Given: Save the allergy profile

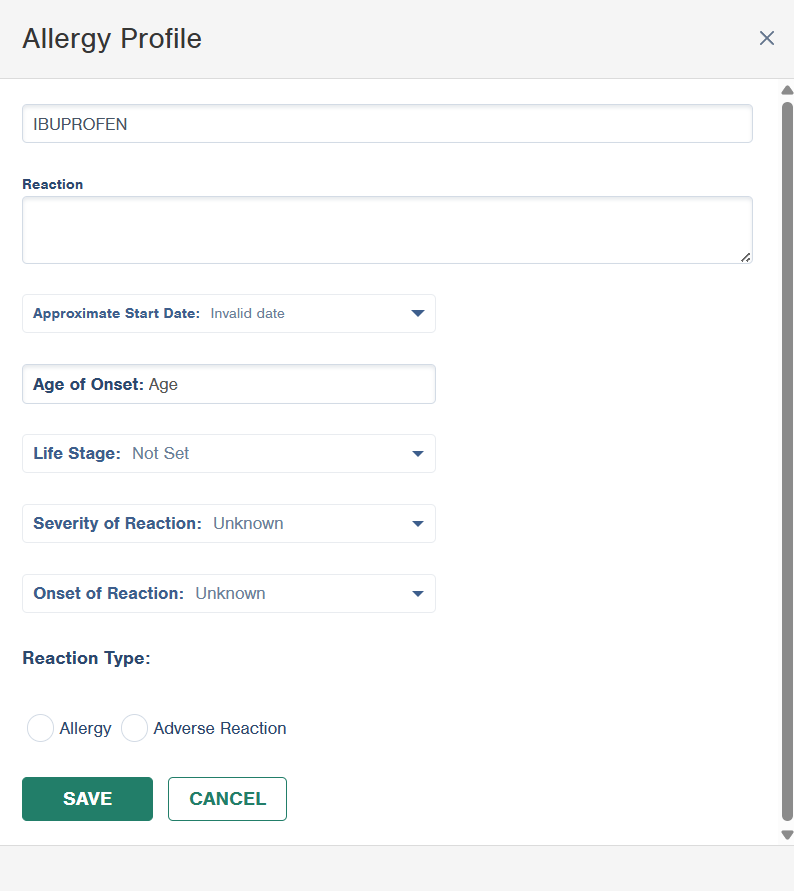Looking at the screenshot, I should click(88, 799).
